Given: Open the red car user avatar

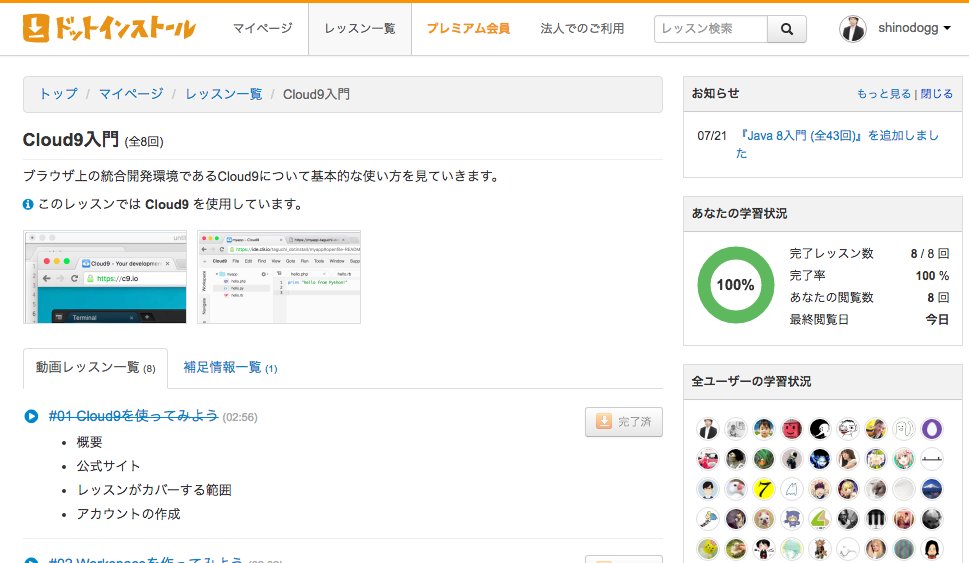Looking at the screenshot, I should pos(708,459).
